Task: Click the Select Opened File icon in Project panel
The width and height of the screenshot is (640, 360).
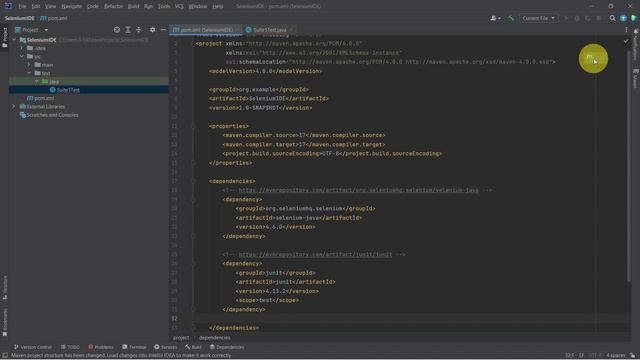Action: [x=117, y=30]
